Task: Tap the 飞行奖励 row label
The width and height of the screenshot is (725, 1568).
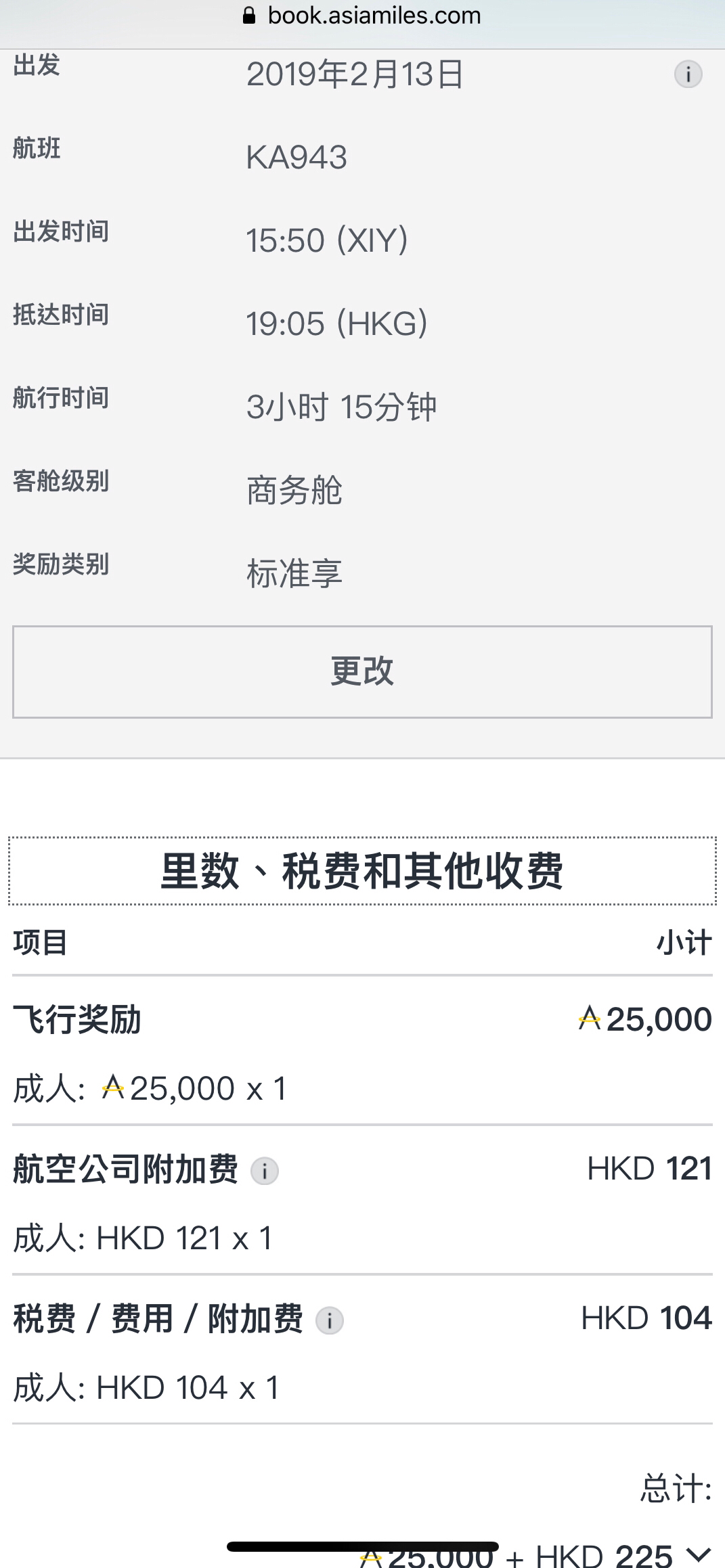Action: (x=77, y=1019)
